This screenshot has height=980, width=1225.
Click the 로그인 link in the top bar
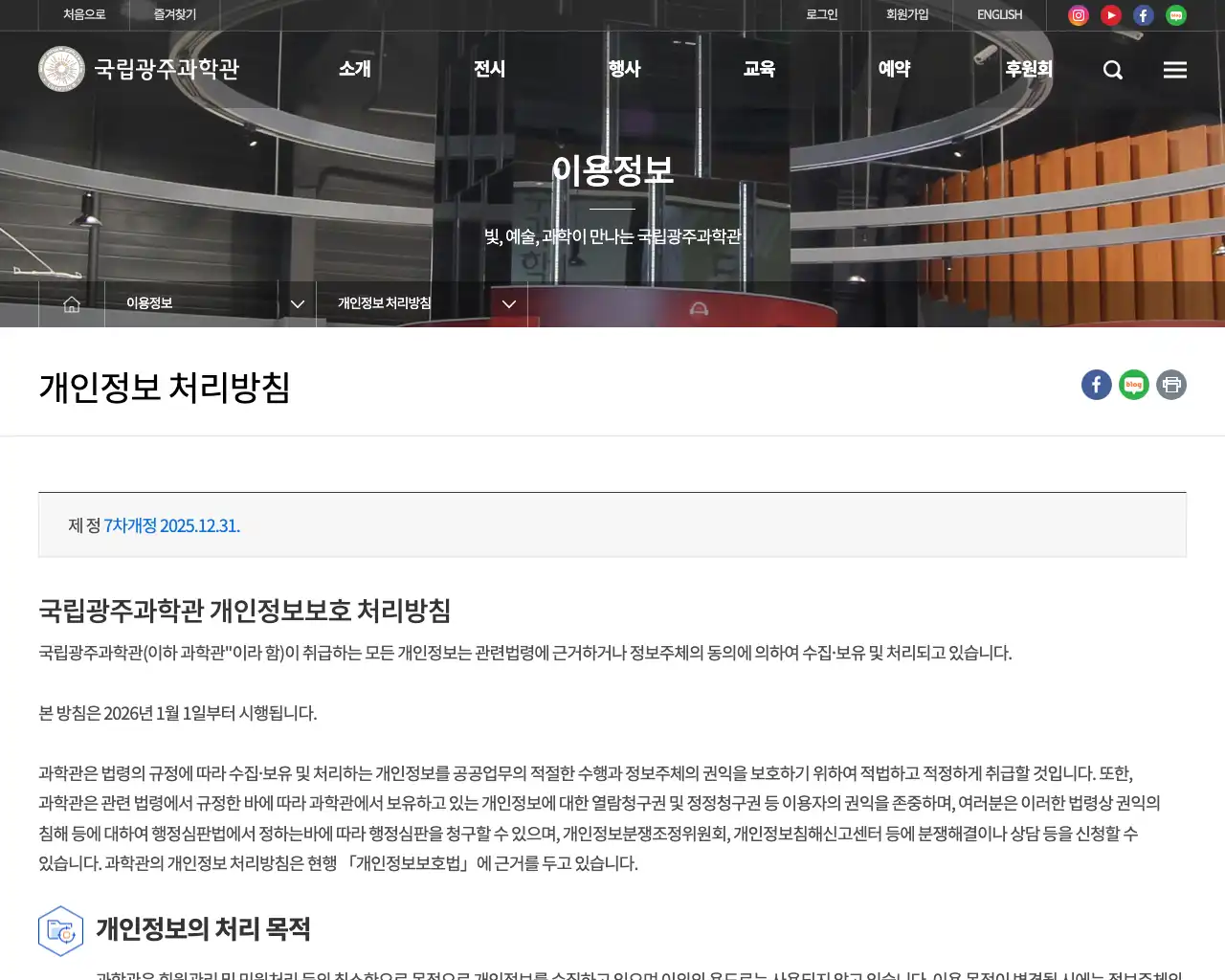[x=821, y=15]
